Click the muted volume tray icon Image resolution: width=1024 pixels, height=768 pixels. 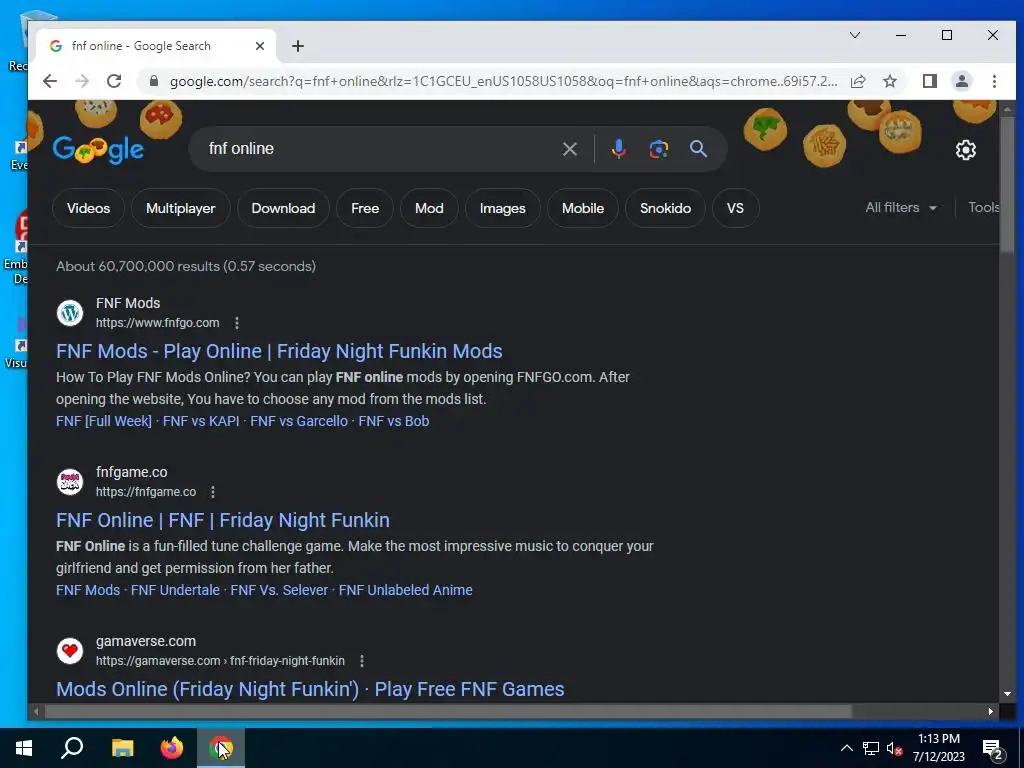pos(894,748)
